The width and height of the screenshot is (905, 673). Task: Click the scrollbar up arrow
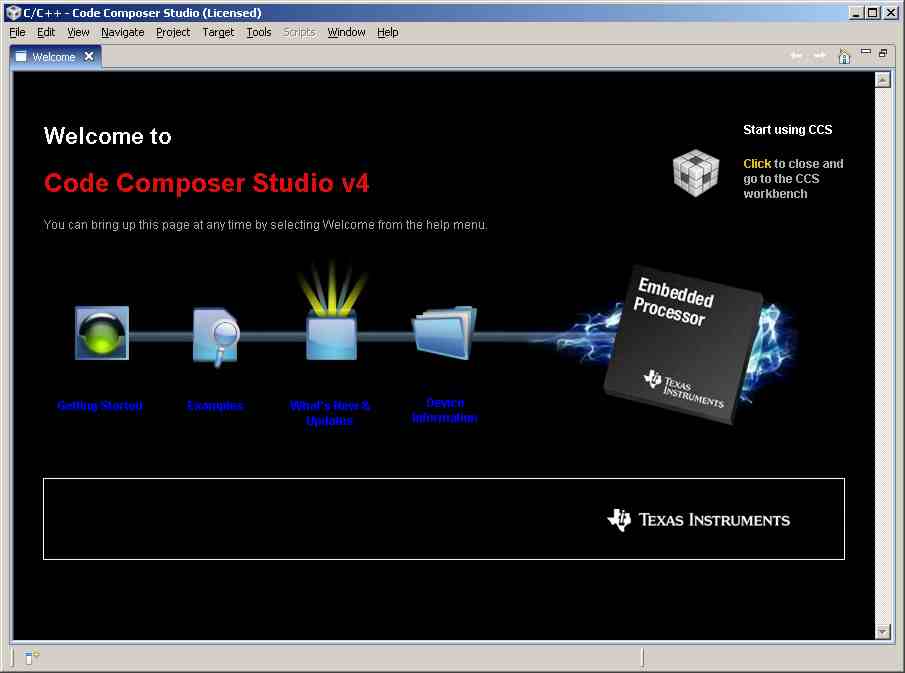tap(882, 80)
